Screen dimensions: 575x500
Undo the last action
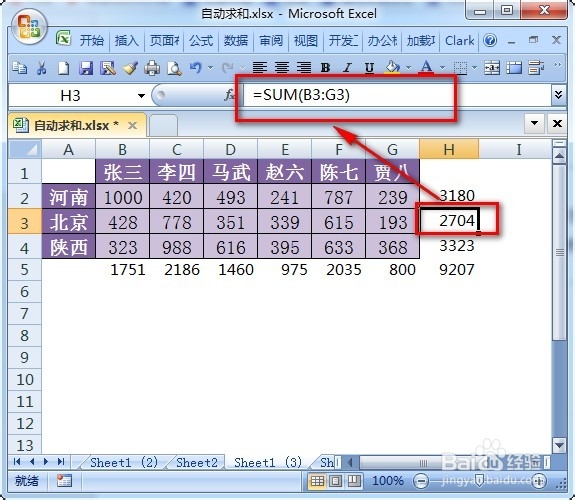(x=196, y=68)
